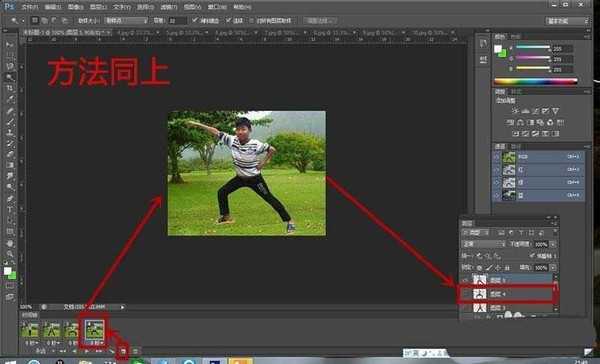Select the Crop tool

point(9,88)
